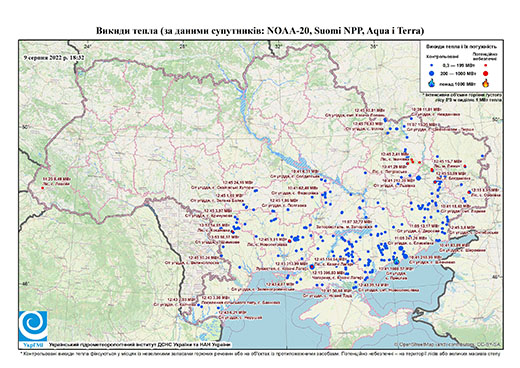Viewport: 520px width, 368px height.
Task: Open the UkrGMI swirl logo
Action: pyautogui.click(x=33, y=326)
